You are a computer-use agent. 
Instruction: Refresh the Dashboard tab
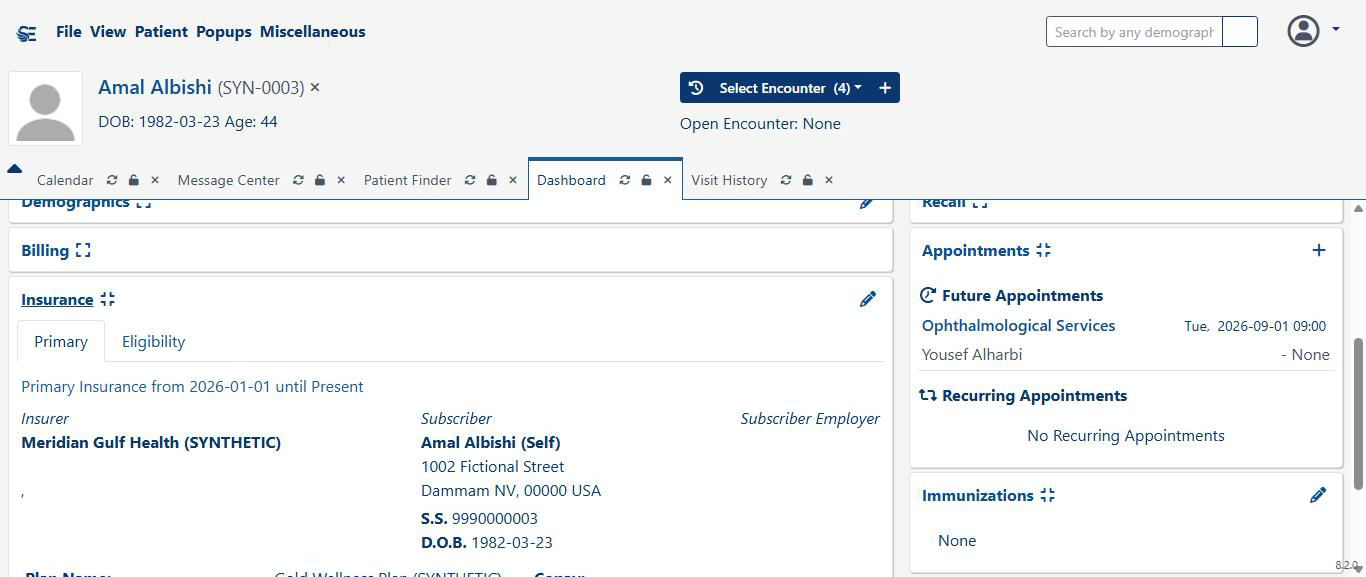625,180
